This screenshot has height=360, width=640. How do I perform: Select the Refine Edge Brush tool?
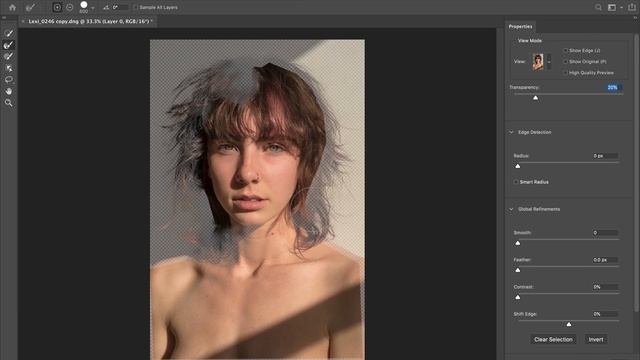9,45
